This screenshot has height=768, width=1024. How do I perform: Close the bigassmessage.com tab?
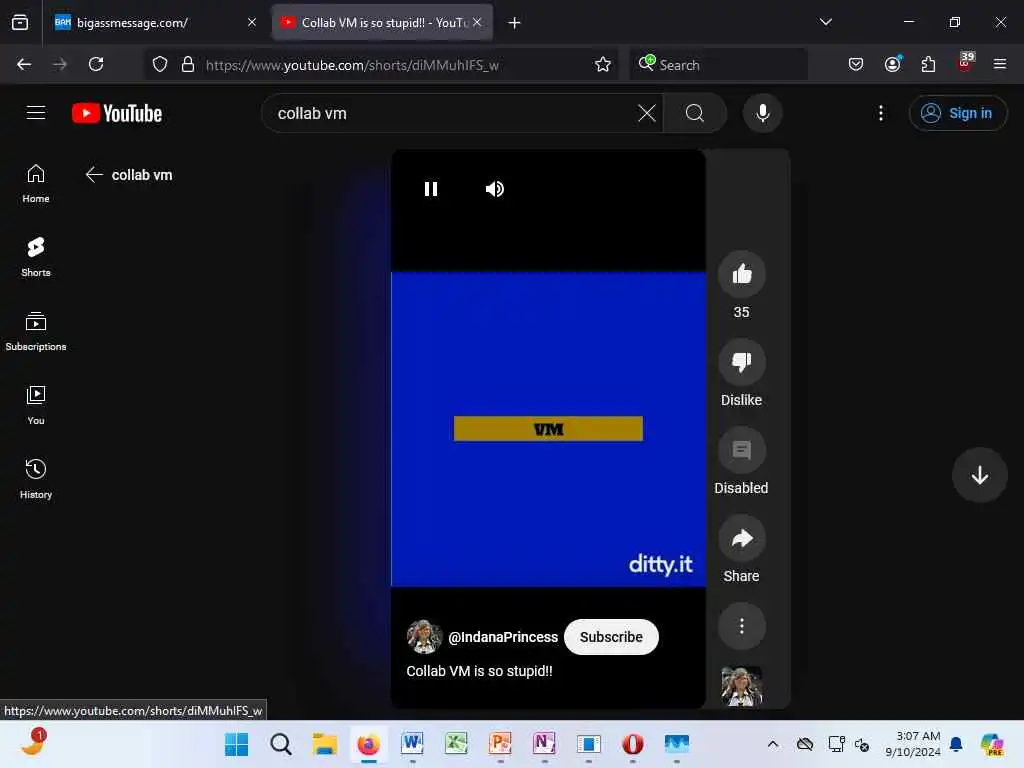point(251,22)
